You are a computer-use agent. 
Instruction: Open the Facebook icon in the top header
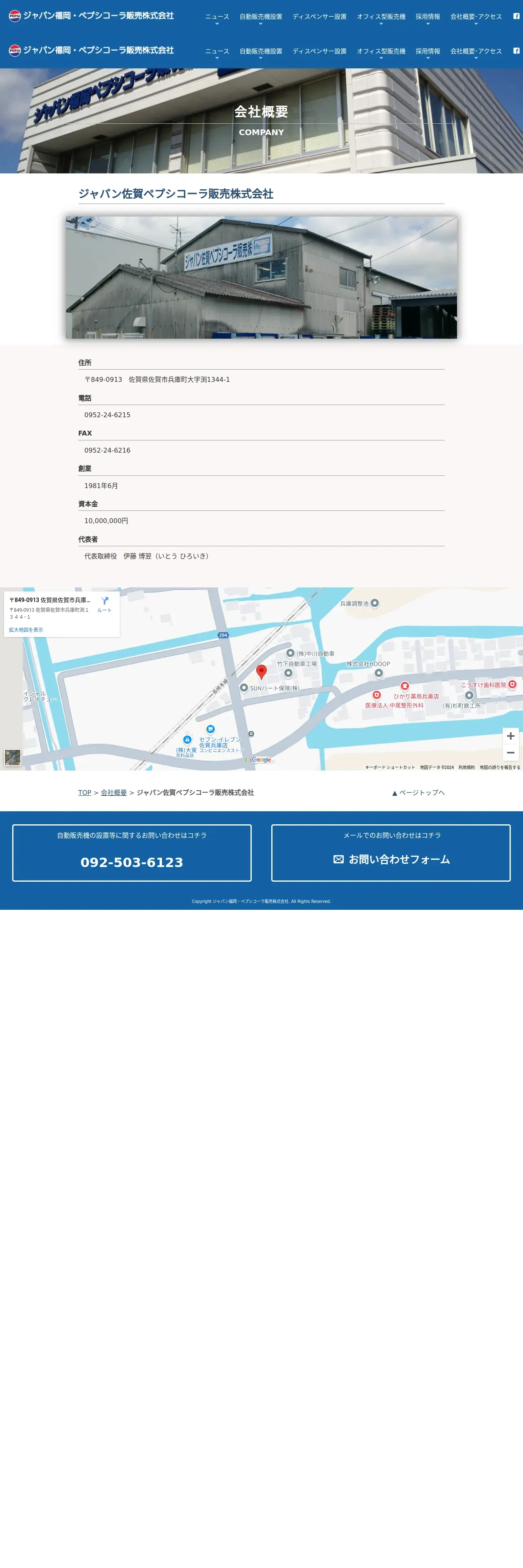click(516, 16)
